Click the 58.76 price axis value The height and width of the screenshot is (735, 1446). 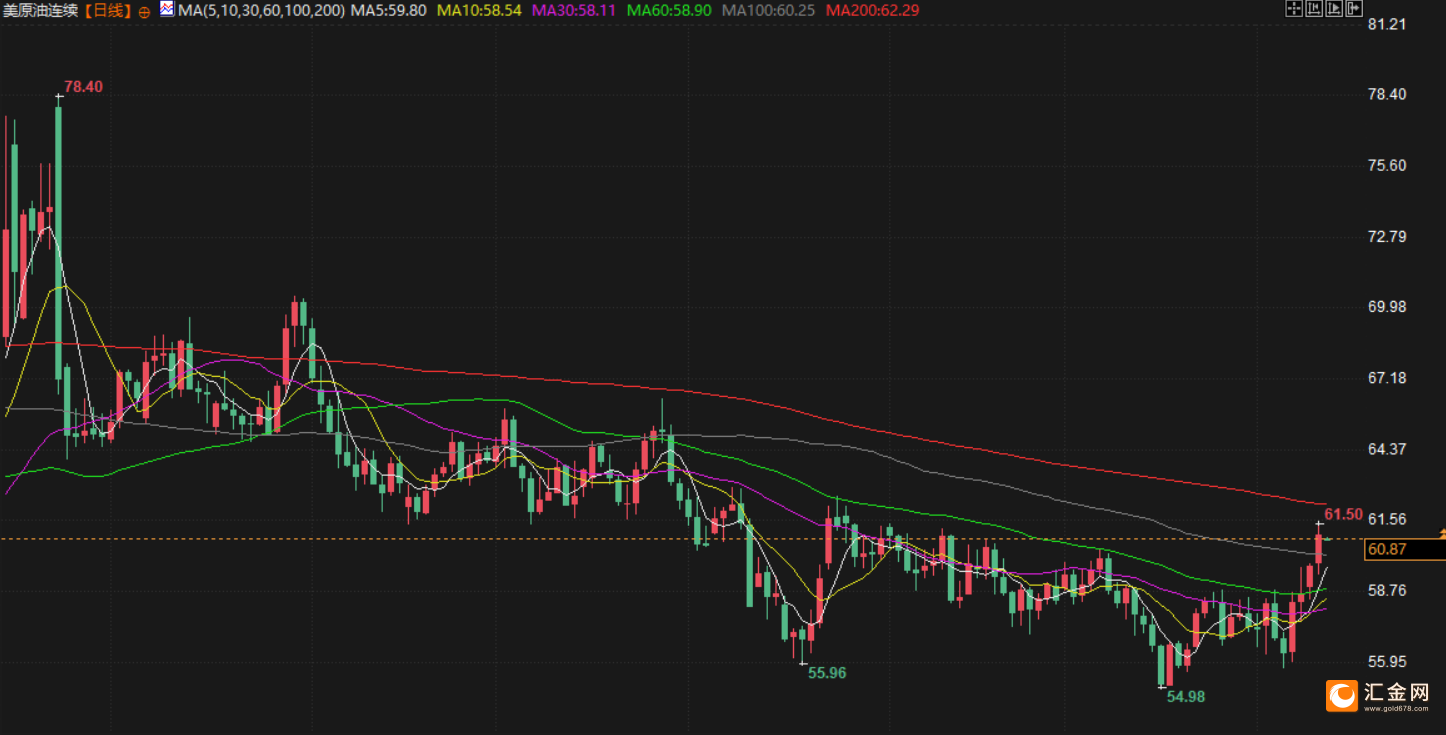pos(1388,591)
